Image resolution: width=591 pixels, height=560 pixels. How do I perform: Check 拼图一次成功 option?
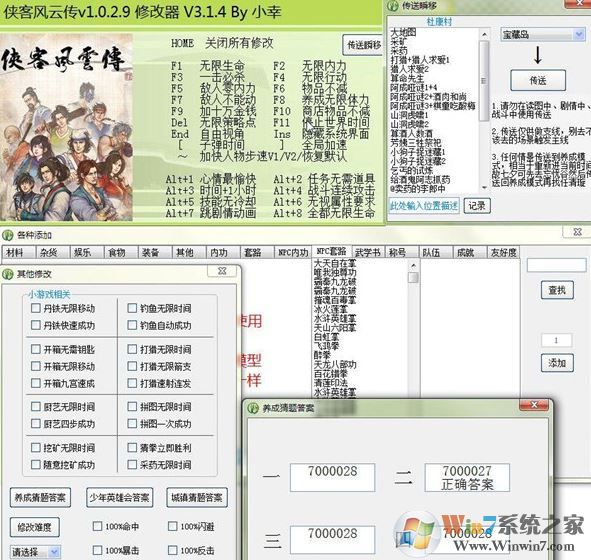click(132, 424)
